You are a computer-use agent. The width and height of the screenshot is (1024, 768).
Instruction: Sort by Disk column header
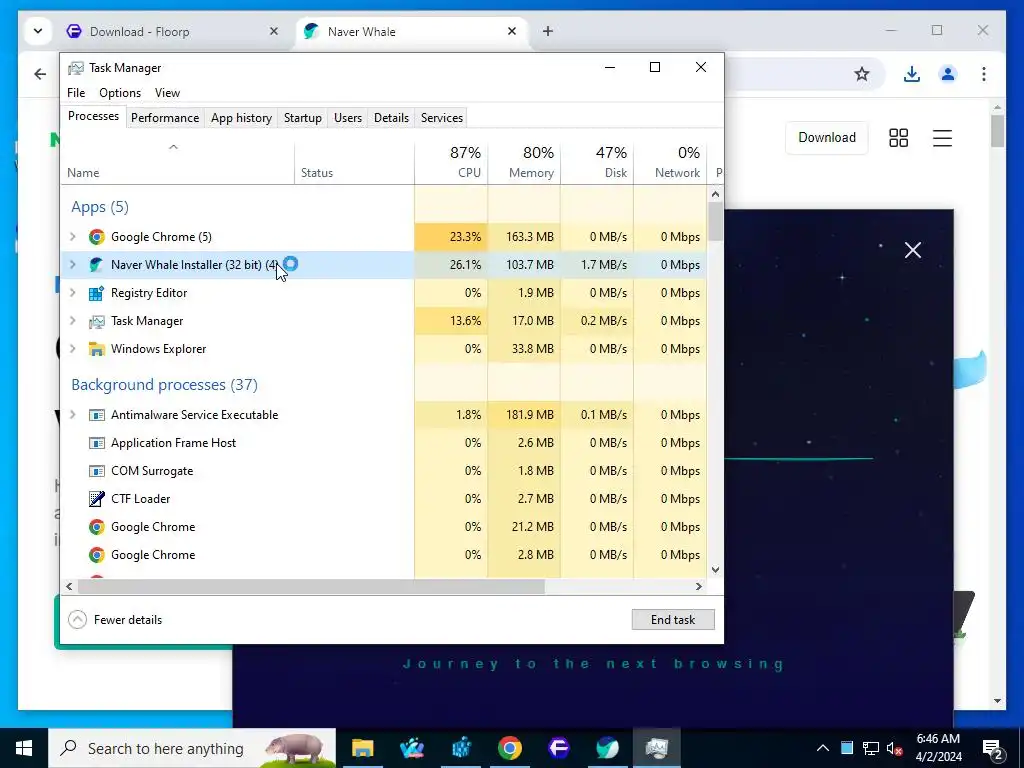(x=598, y=162)
